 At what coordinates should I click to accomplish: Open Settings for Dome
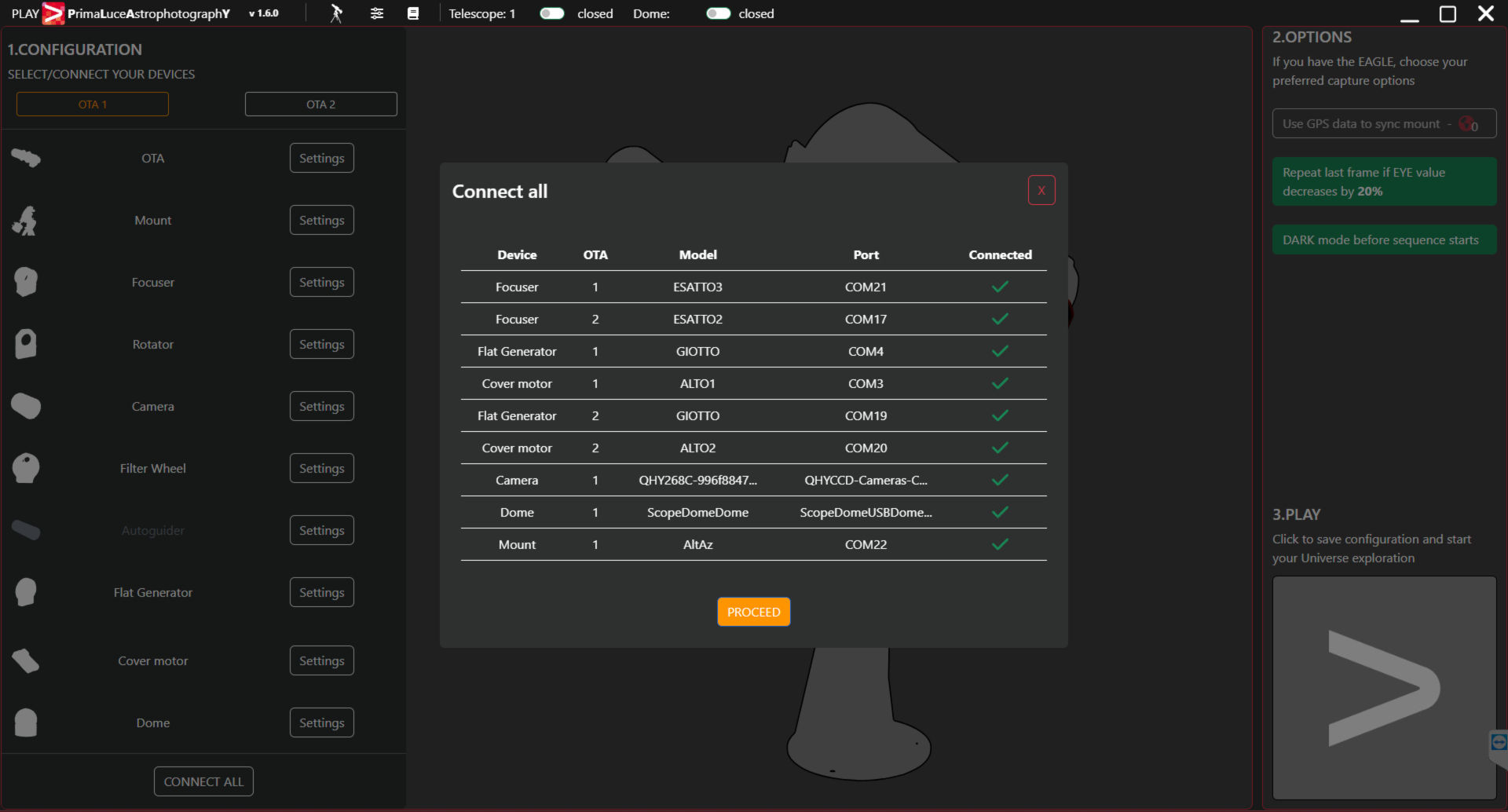coord(322,722)
